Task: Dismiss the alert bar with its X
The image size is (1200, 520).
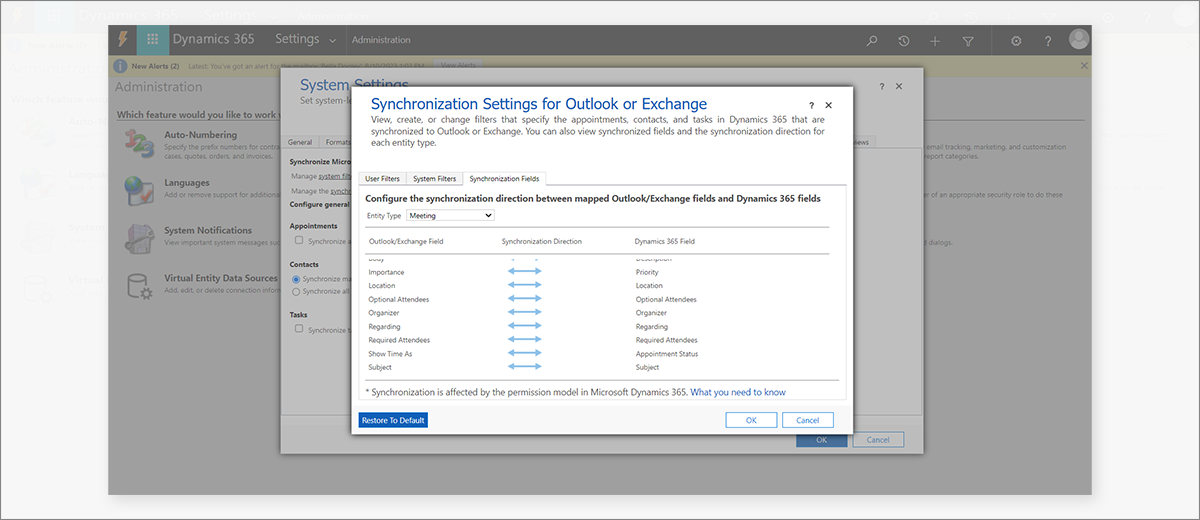Action: click(1084, 66)
